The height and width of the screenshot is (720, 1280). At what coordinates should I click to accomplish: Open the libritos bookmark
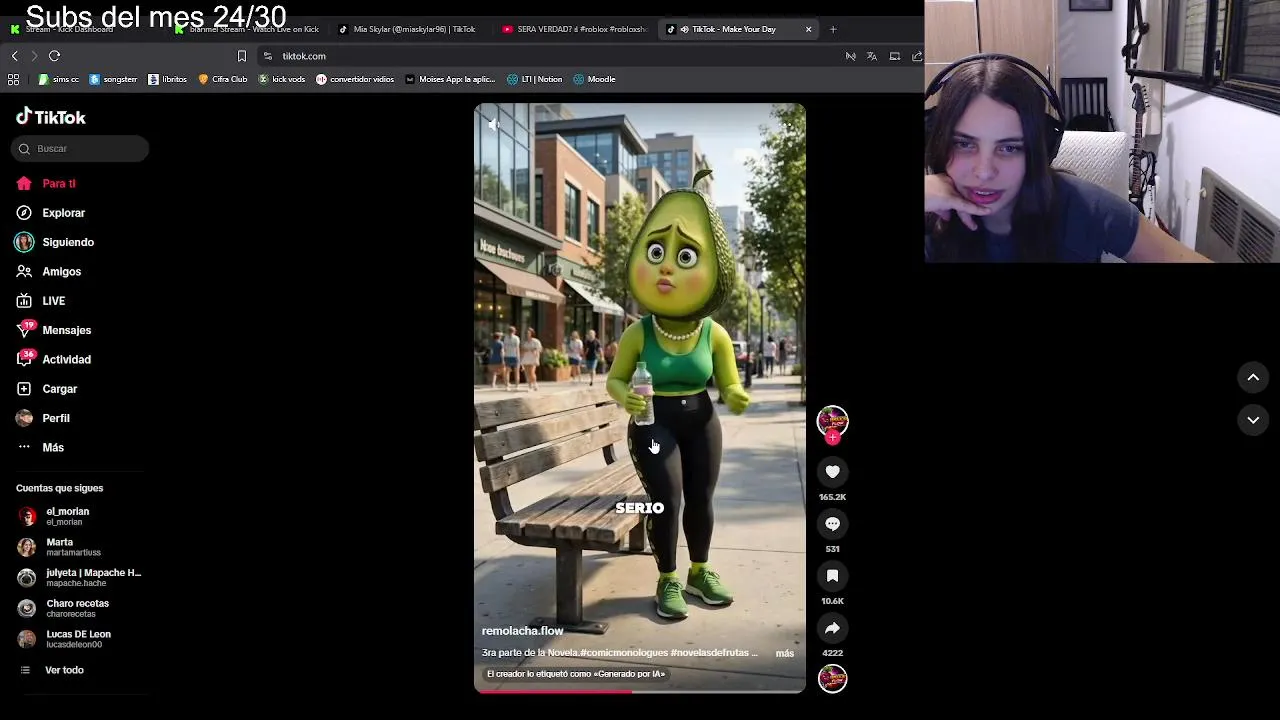pyautogui.click(x=167, y=79)
